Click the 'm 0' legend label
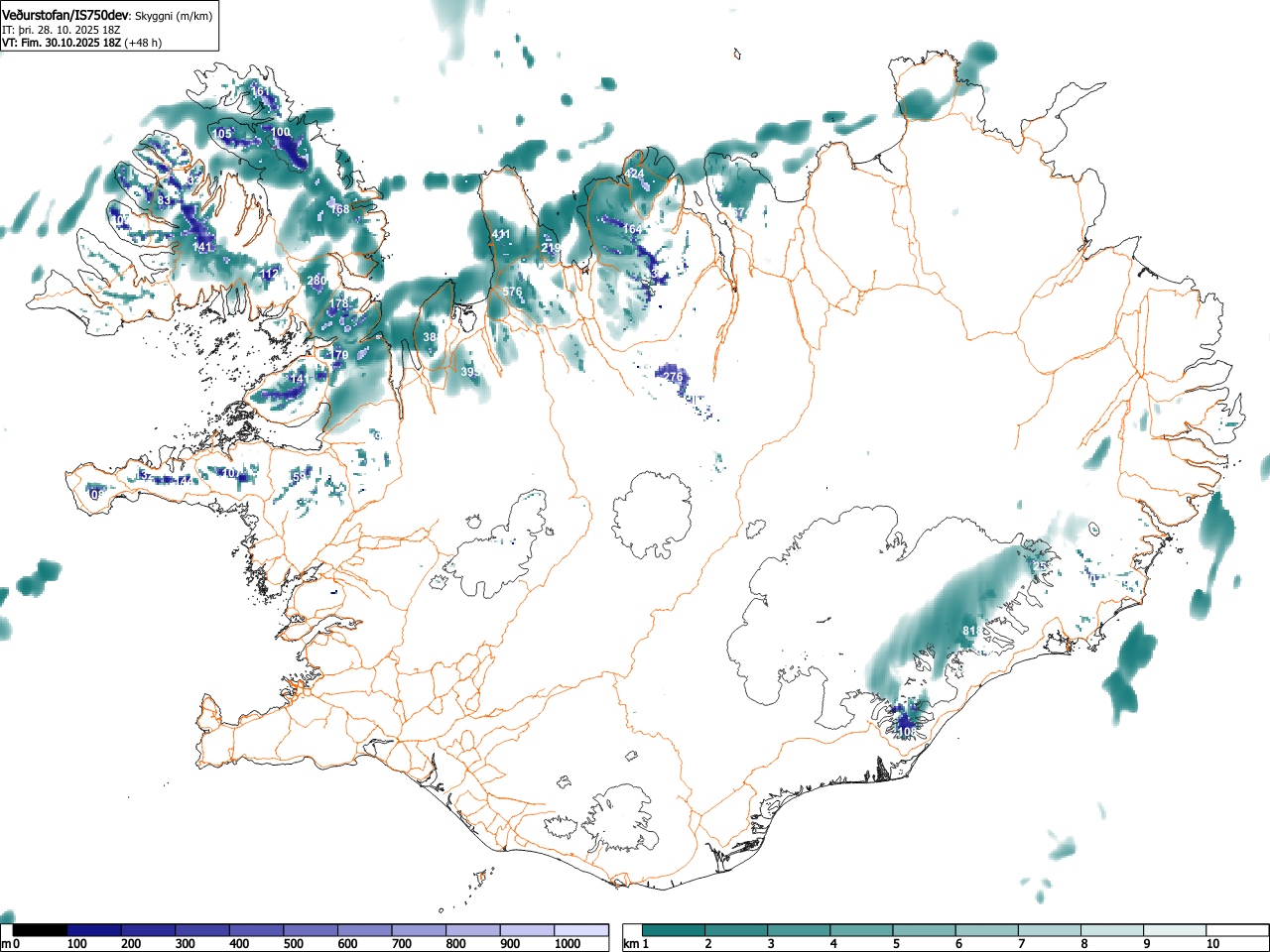 11,944
